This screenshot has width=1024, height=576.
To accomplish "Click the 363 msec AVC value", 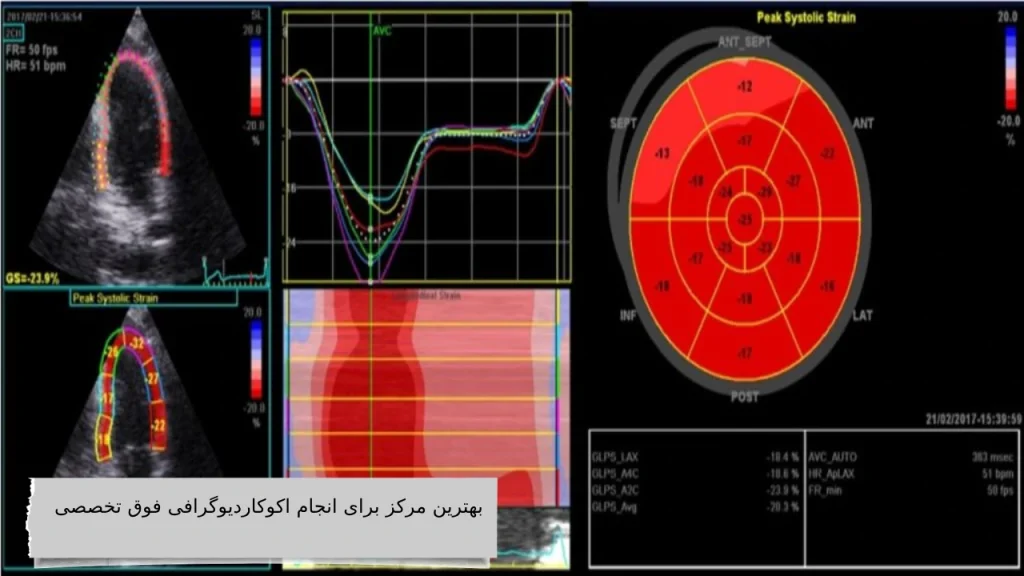I will [x=993, y=457].
